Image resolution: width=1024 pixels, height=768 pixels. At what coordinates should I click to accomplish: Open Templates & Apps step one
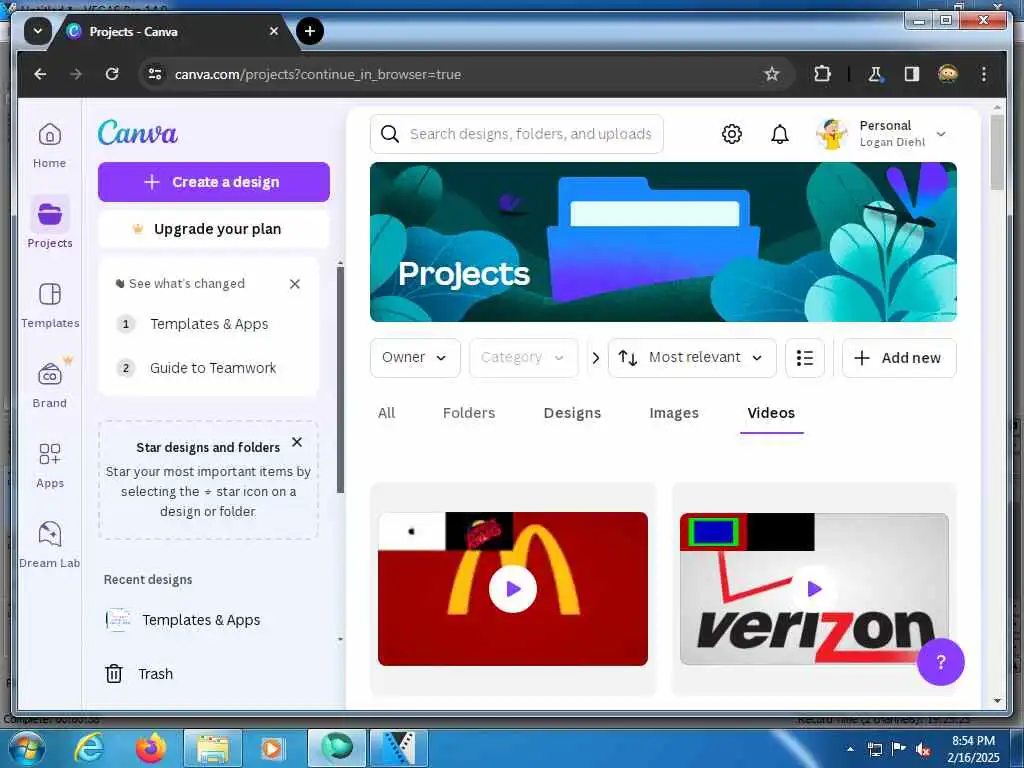click(x=209, y=324)
